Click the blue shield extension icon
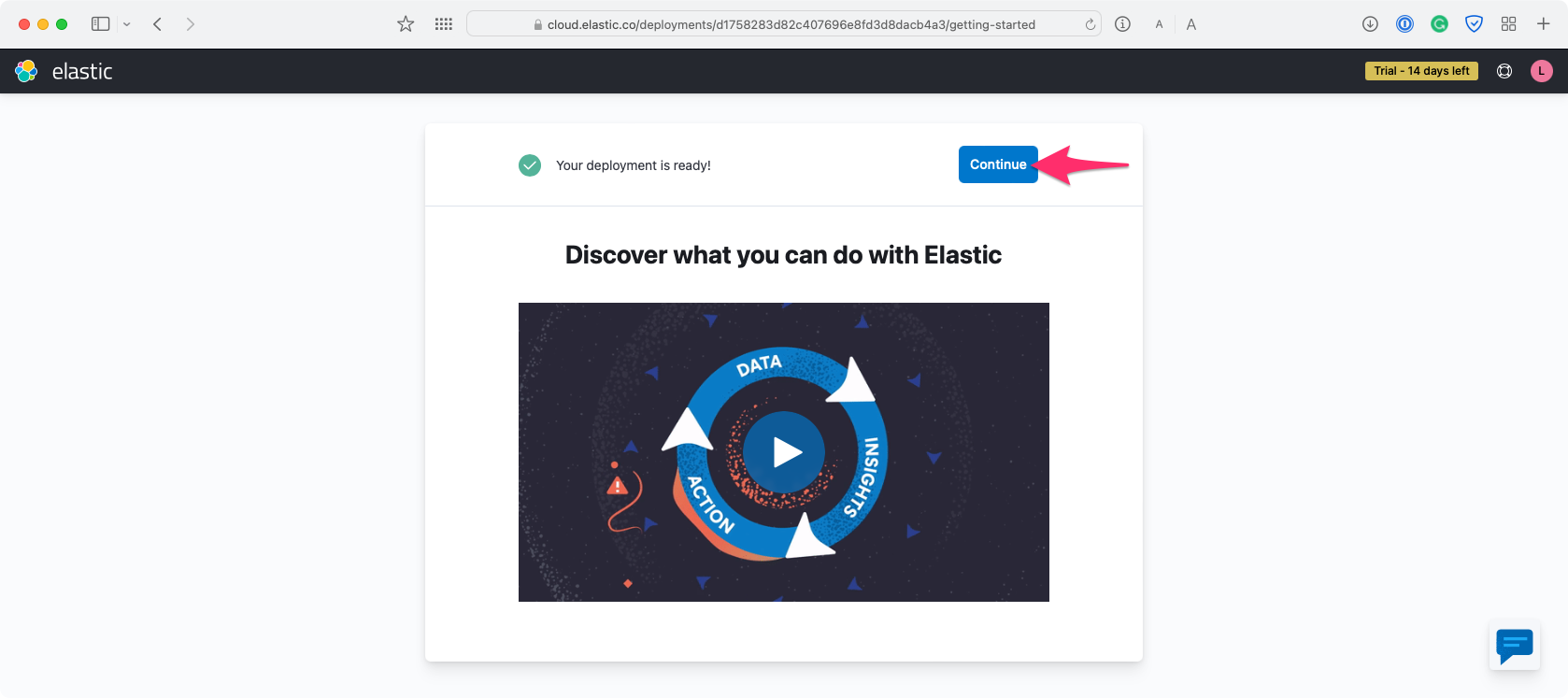Image resolution: width=1568 pixels, height=698 pixels. (x=1474, y=24)
